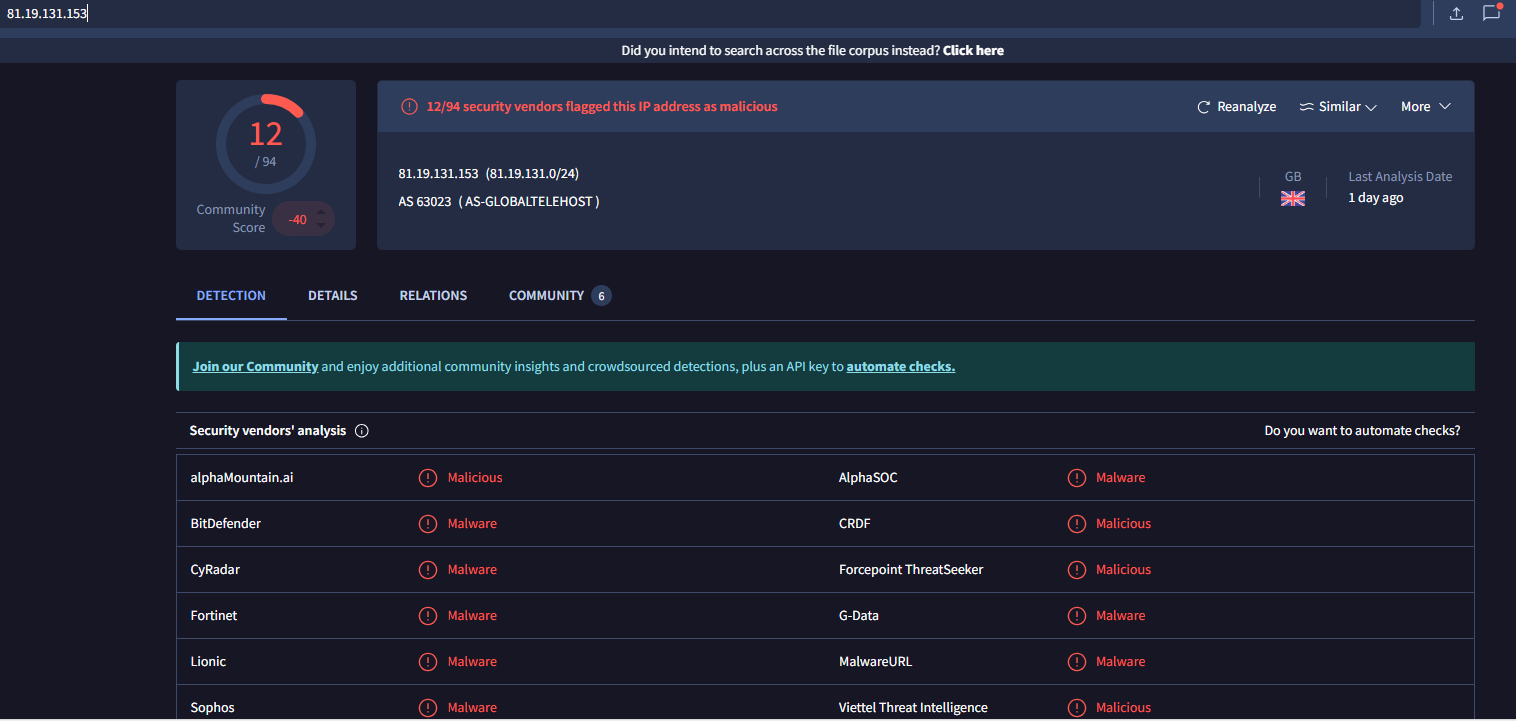
Task: Click the vendor name Lionic
Action: tap(208, 662)
